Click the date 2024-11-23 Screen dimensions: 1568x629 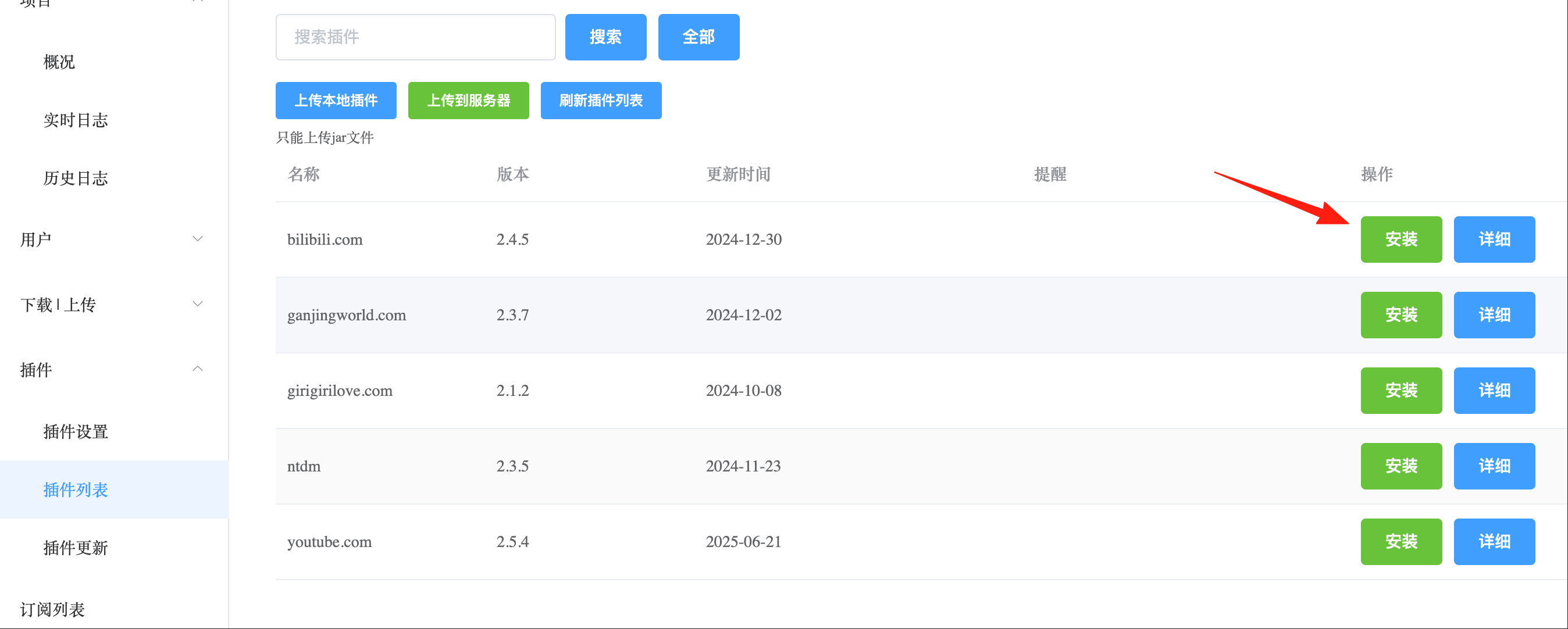click(x=743, y=466)
